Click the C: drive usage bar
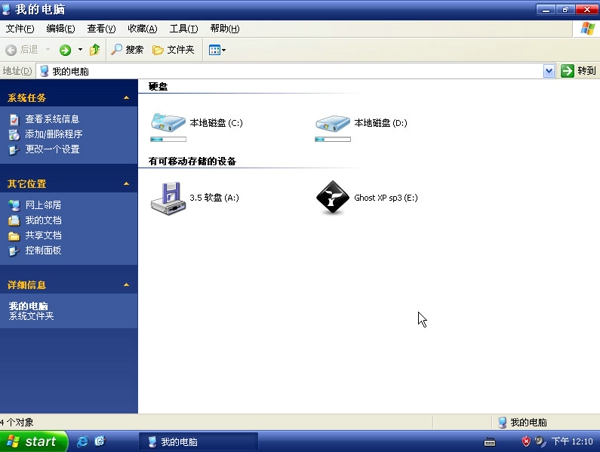 coord(168,139)
